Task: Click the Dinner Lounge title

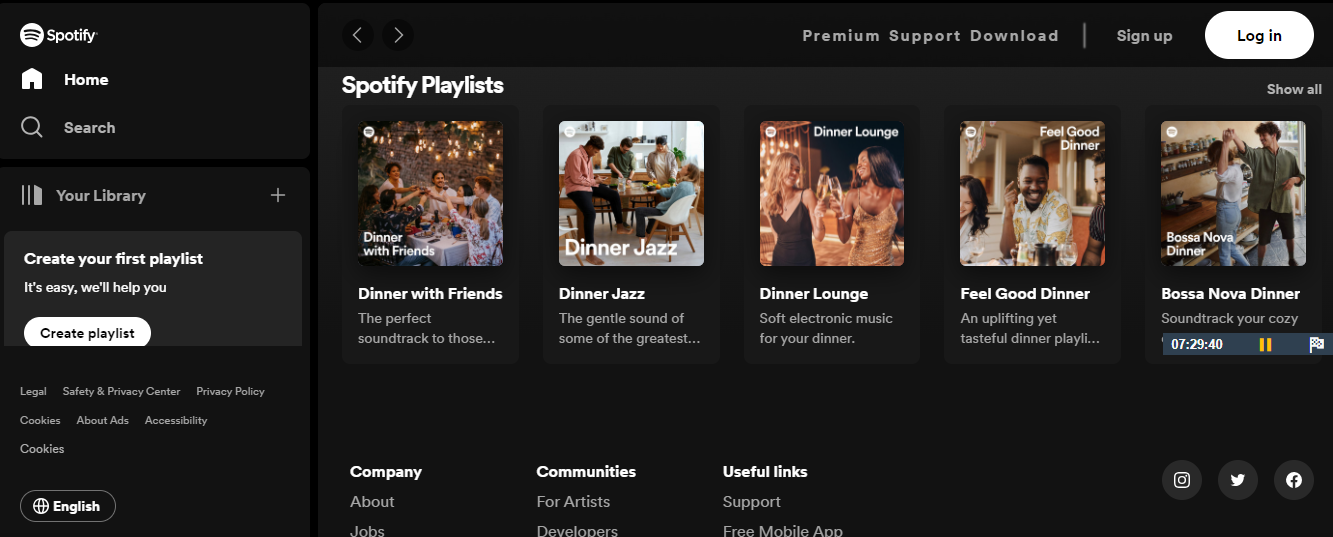Action: [x=814, y=294]
